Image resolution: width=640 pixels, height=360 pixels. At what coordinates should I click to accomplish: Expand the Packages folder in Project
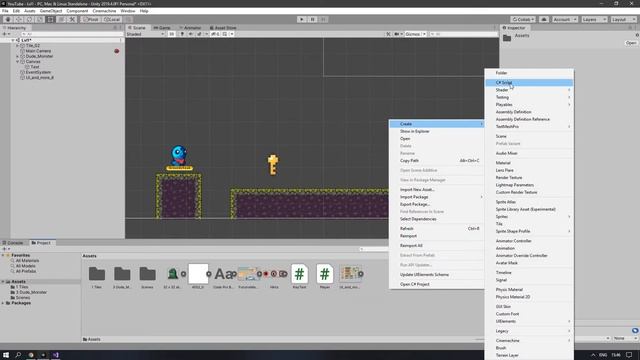pos(3,303)
